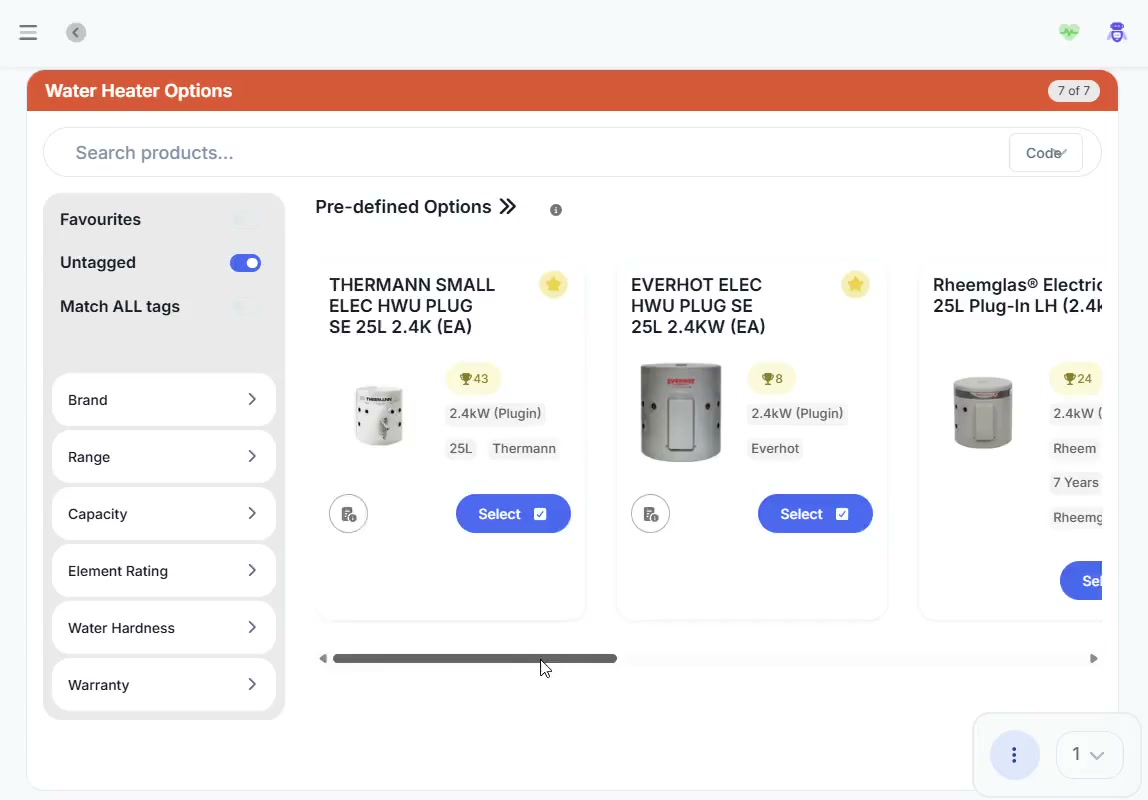Click the 7 Years warranty tag
This screenshot has height=800, width=1148.
point(1076,483)
